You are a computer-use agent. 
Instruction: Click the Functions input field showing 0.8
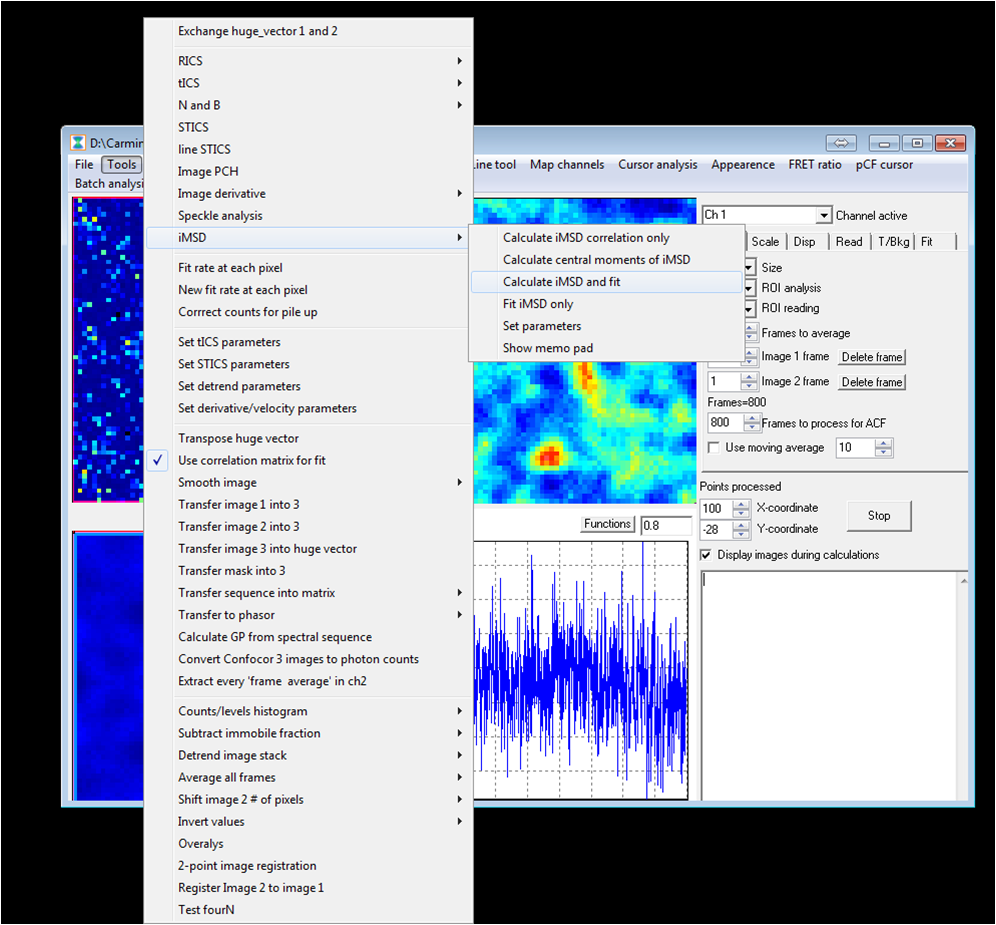[x=666, y=526]
